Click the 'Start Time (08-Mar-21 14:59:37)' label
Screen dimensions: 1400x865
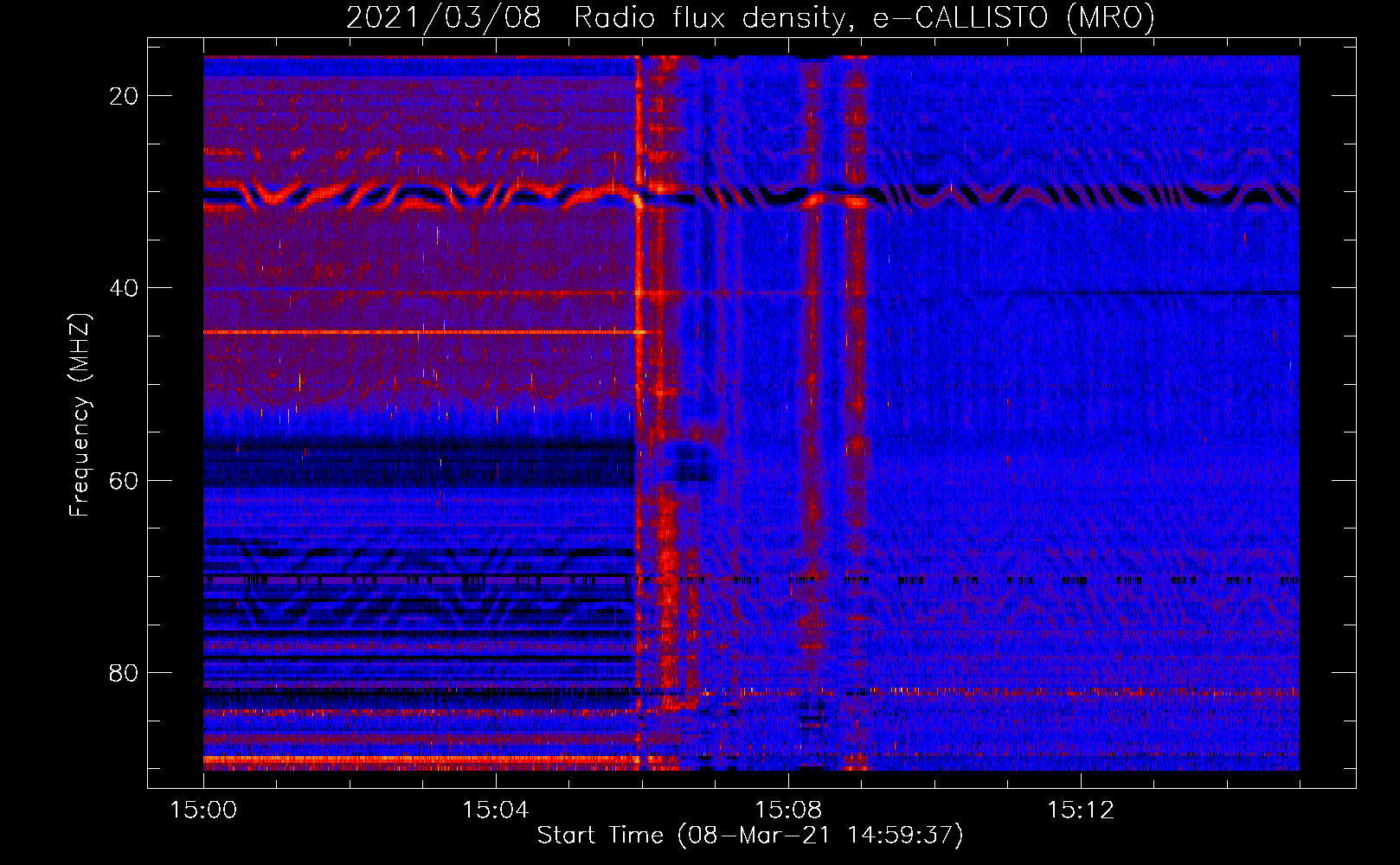pos(750,836)
